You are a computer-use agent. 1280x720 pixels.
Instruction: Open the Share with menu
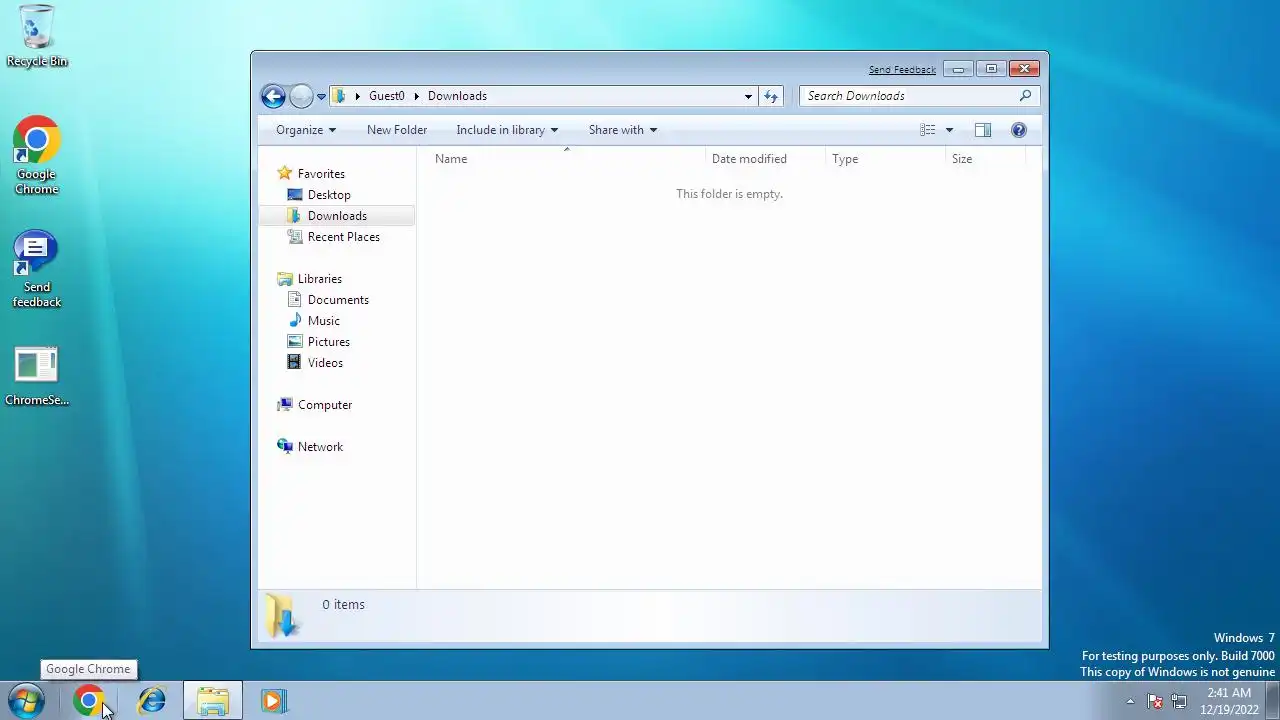click(x=623, y=130)
